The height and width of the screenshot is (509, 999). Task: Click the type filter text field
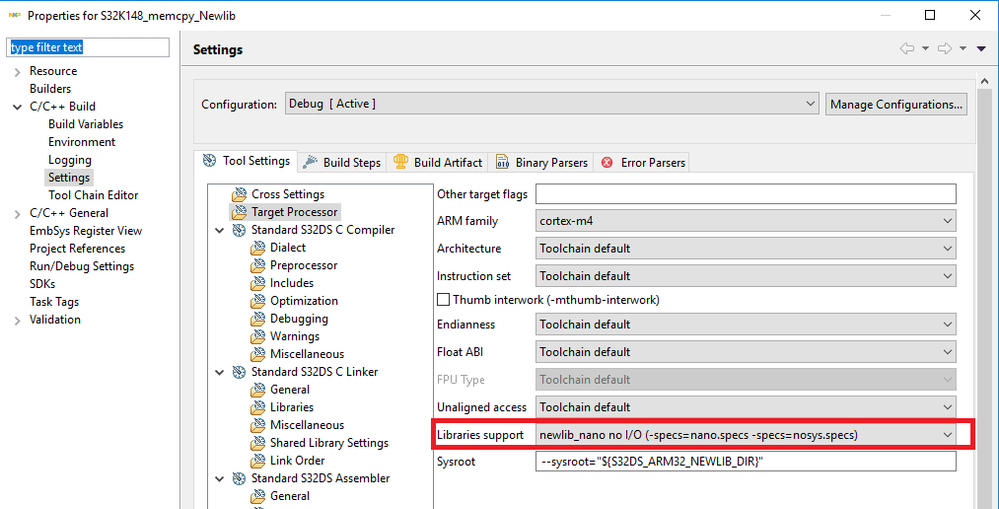pos(88,47)
